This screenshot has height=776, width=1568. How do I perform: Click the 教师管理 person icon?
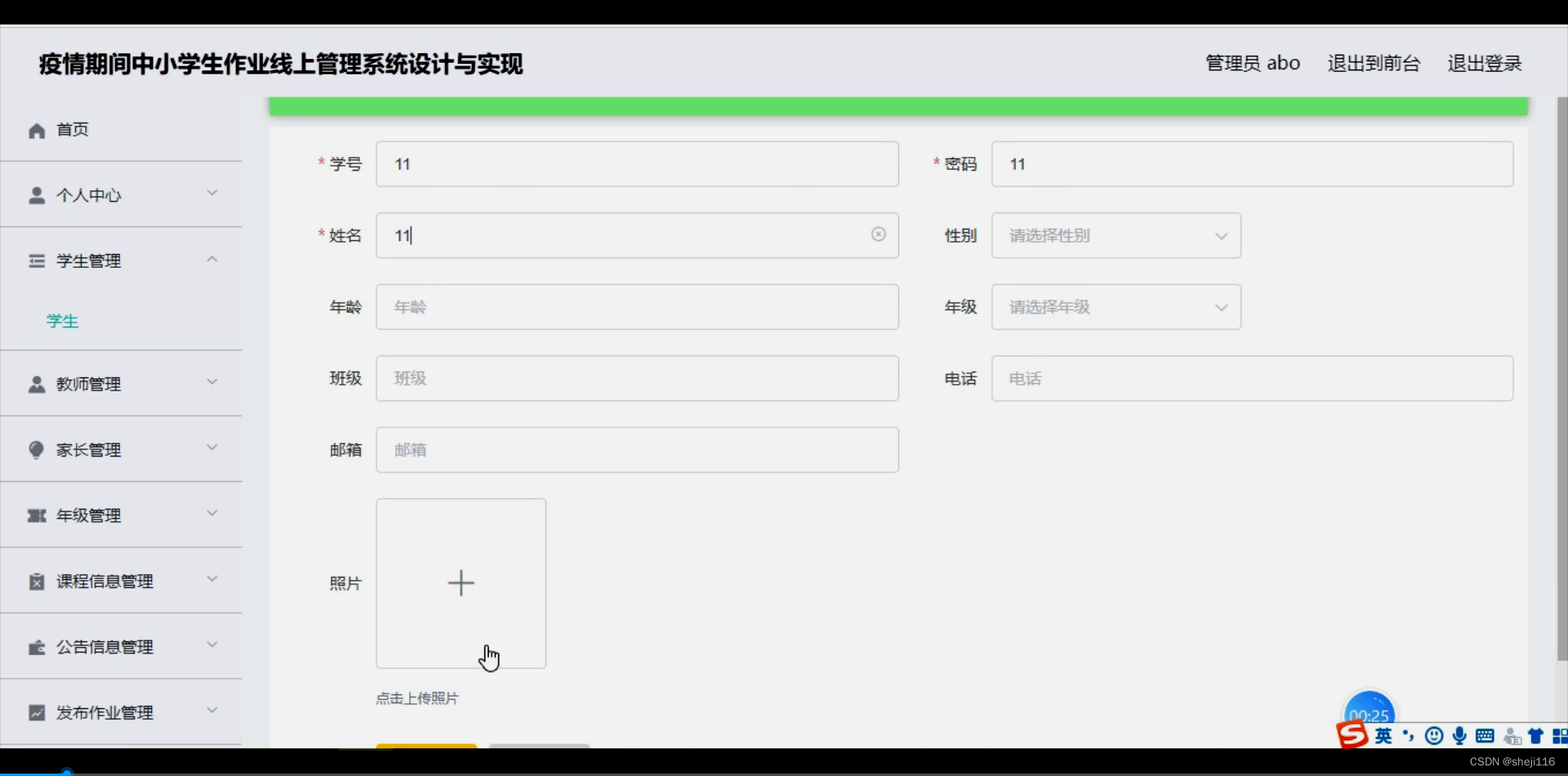35,383
